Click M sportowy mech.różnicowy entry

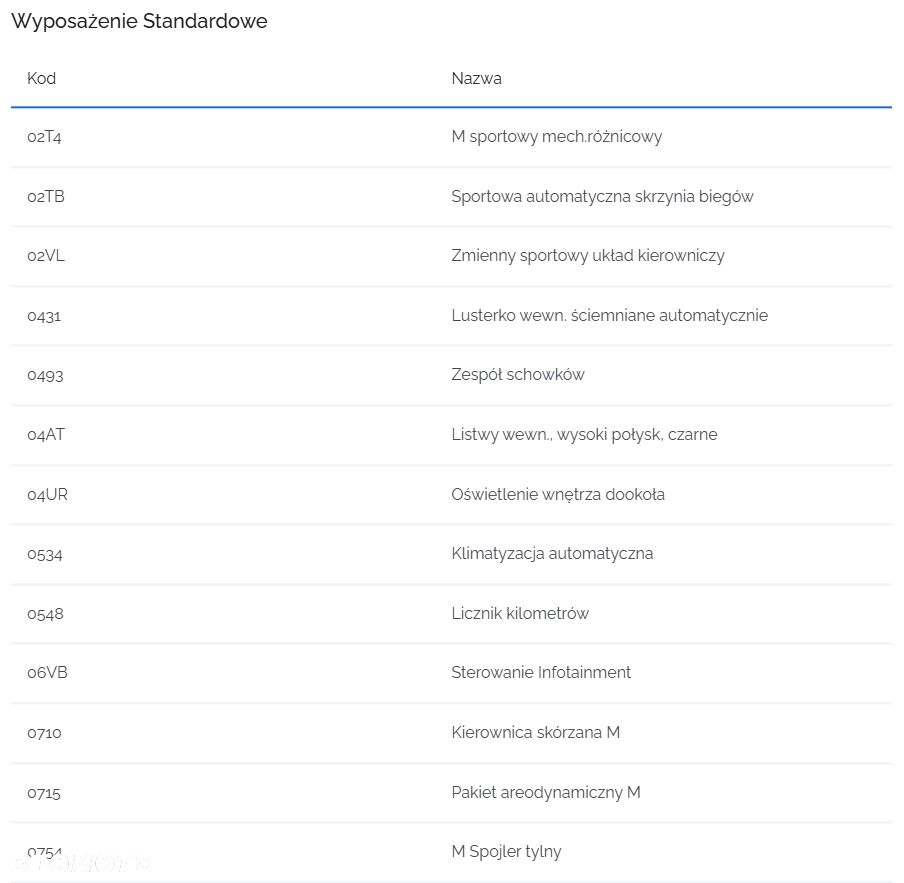(x=556, y=137)
